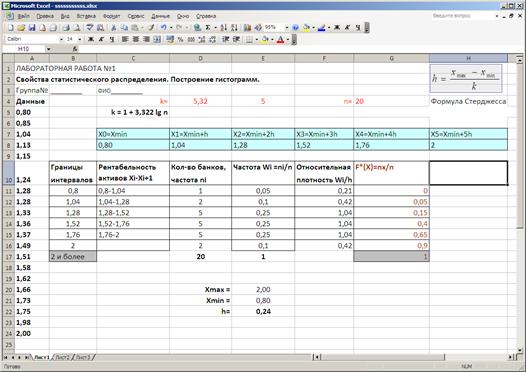Click the Percent Style icon
Screen dimensions: 526x372
click(x=180, y=40)
